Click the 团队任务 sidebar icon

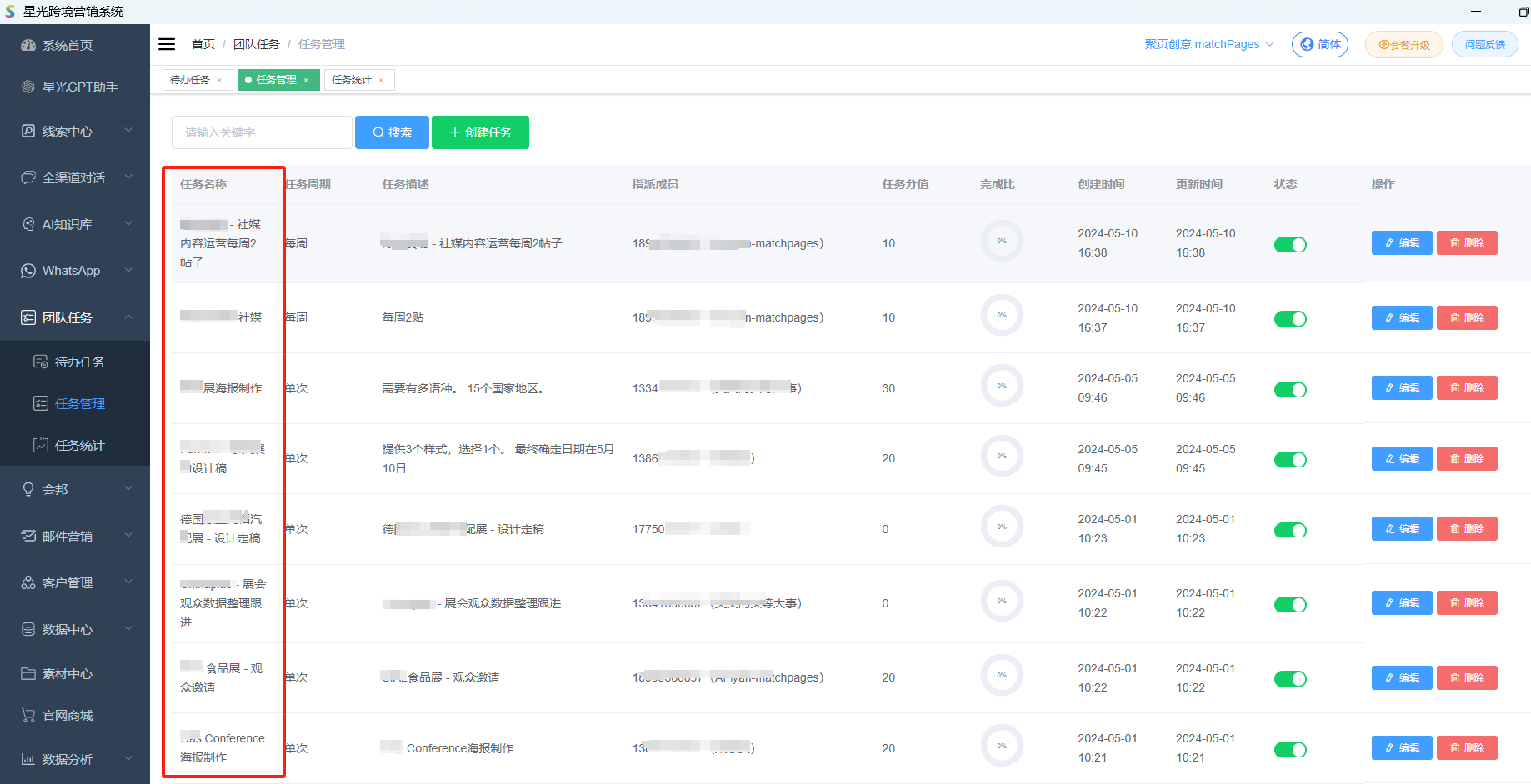point(28,317)
